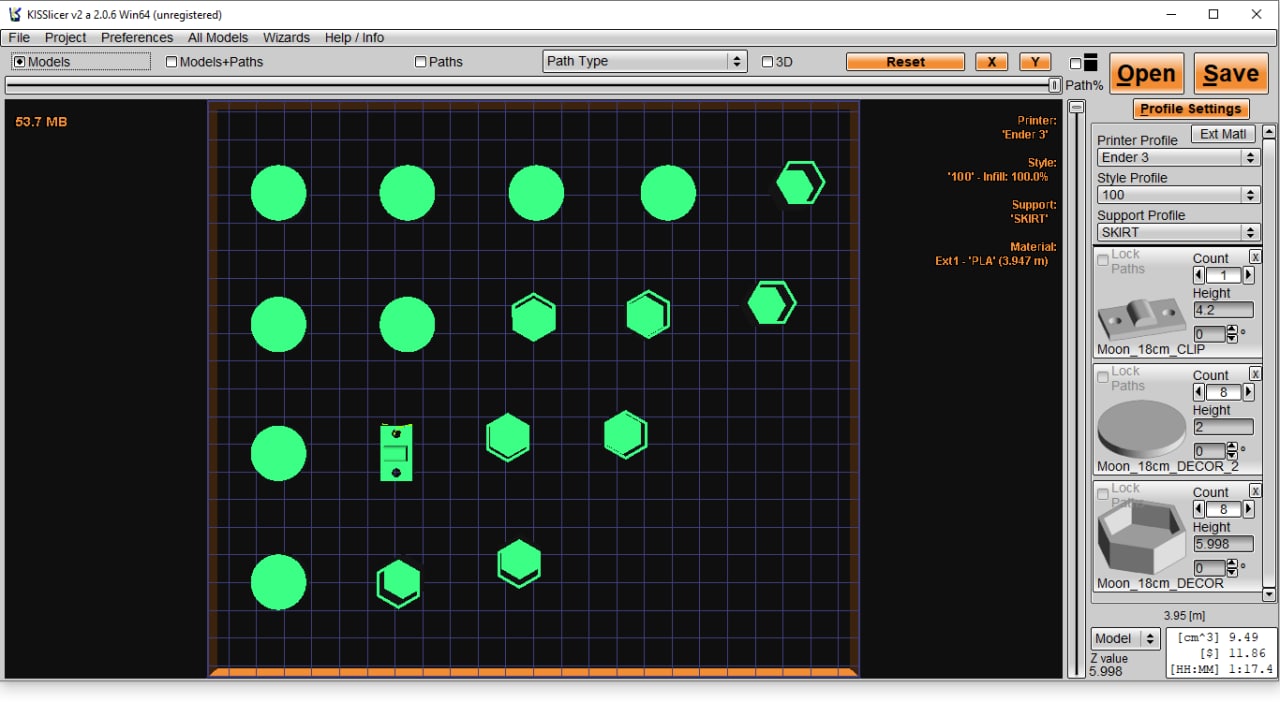Toggle Lock Paths for Moon_18cm_CLIP
Viewport: 1280px width, 702px height.
[x=1103, y=260]
